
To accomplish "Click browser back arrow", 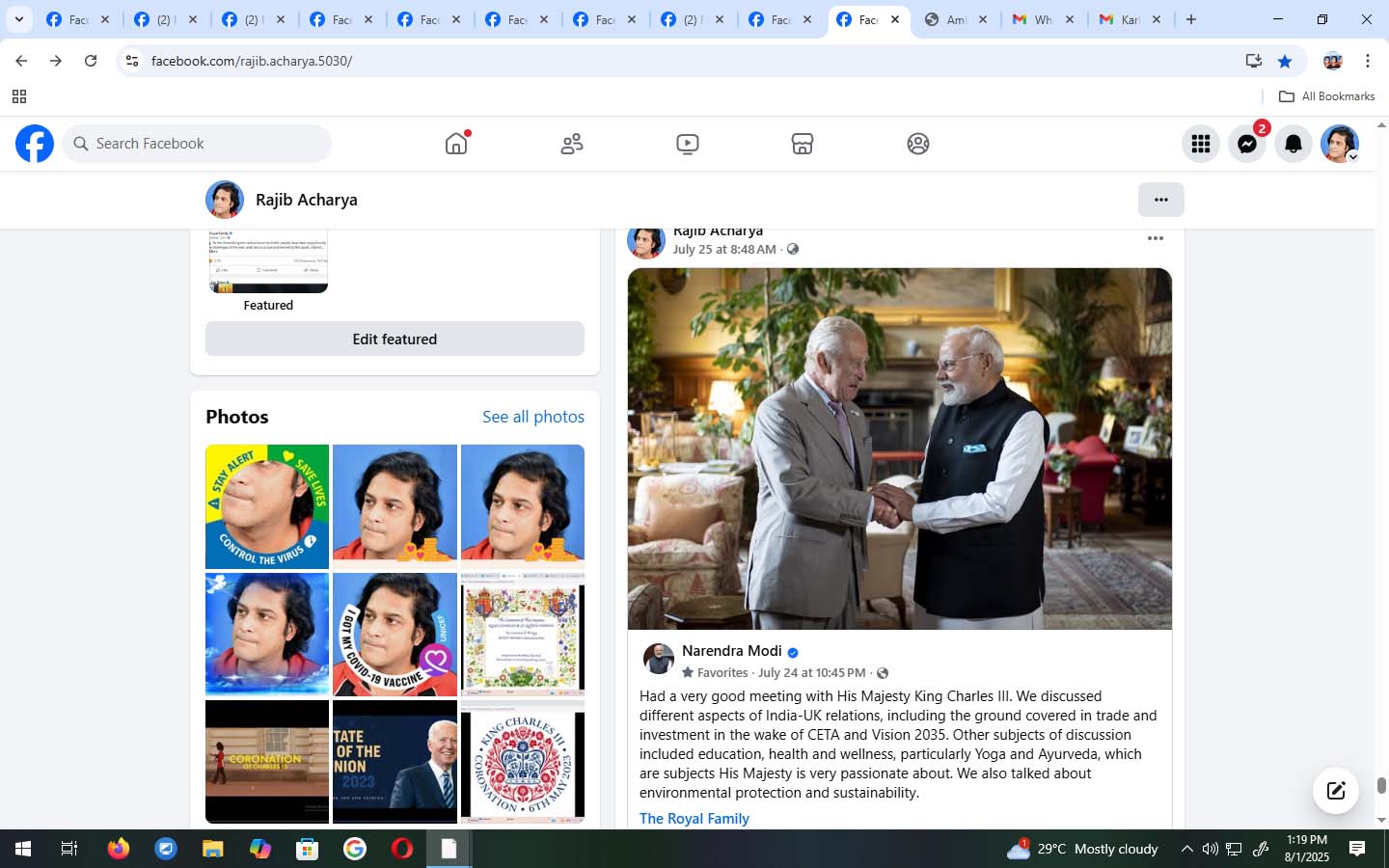I will (21, 61).
